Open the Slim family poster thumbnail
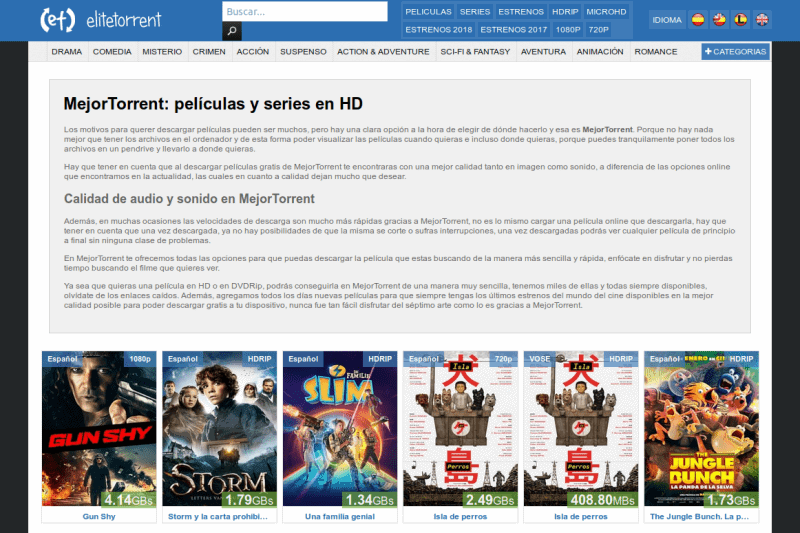This screenshot has width=800, height=533. 340,428
